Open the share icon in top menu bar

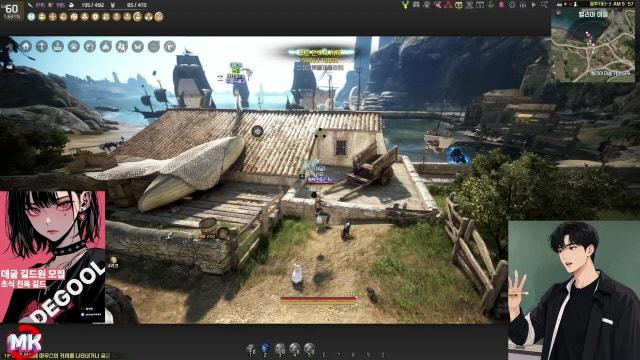coord(544,4)
